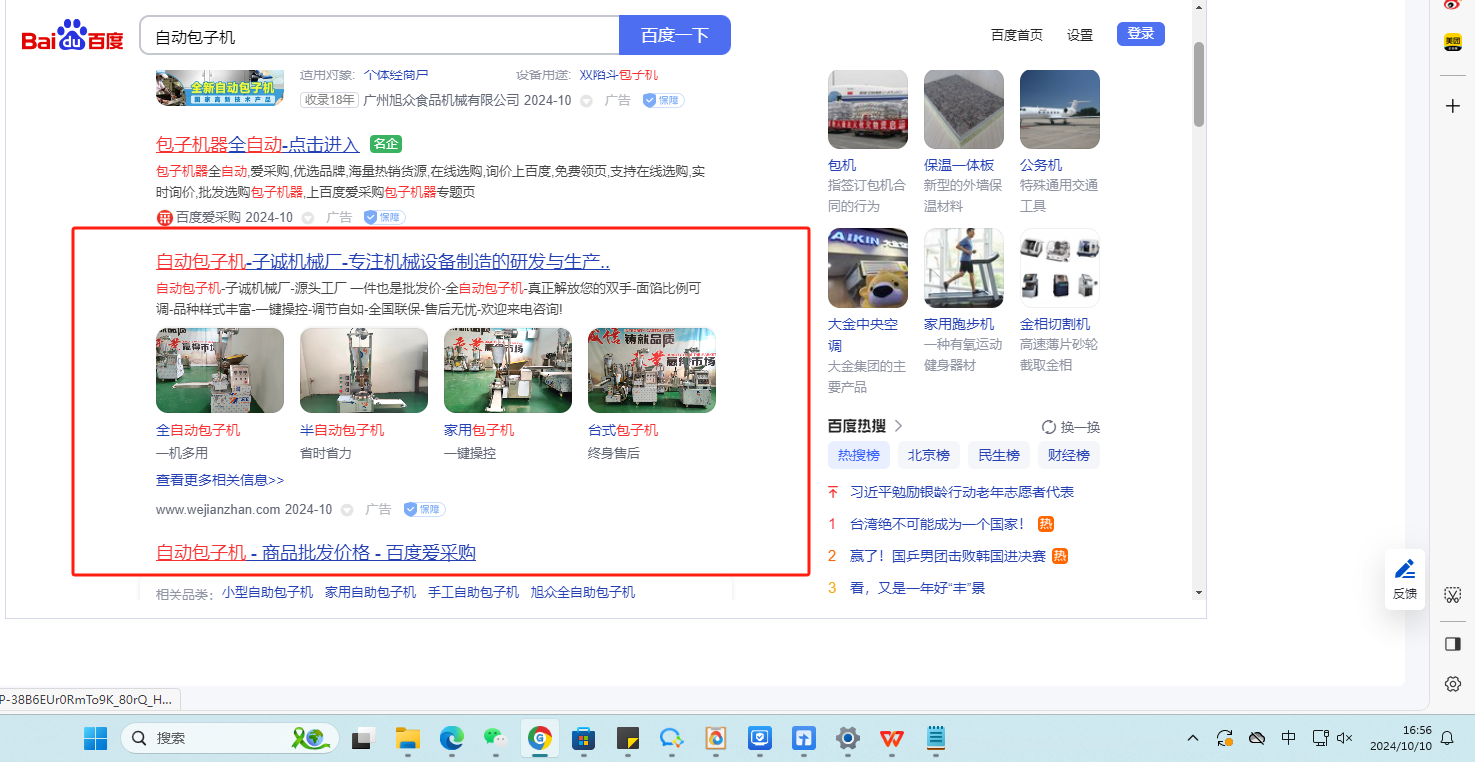The width and height of the screenshot is (1475, 762).
Task: Expand the 百度热搜 chevron arrow
Action: (898, 426)
